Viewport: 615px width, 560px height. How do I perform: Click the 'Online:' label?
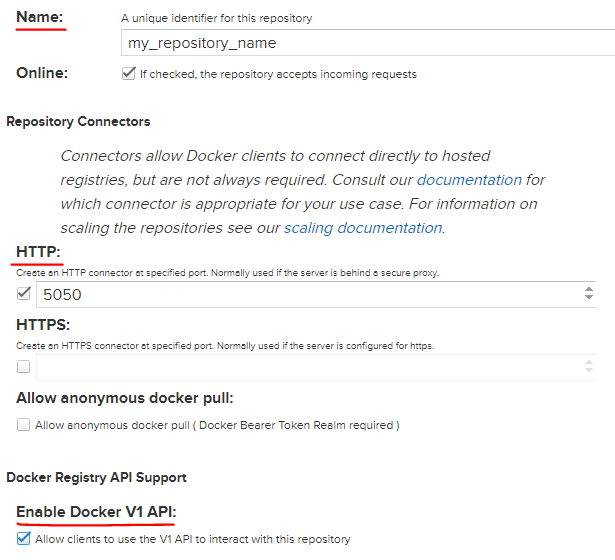point(42,73)
